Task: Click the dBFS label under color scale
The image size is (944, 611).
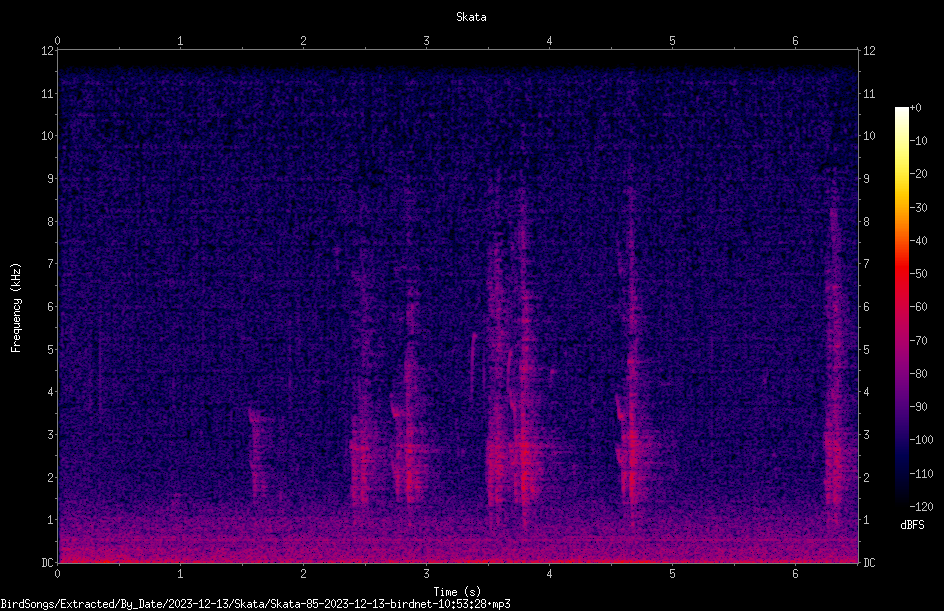Action: coord(912,525)
